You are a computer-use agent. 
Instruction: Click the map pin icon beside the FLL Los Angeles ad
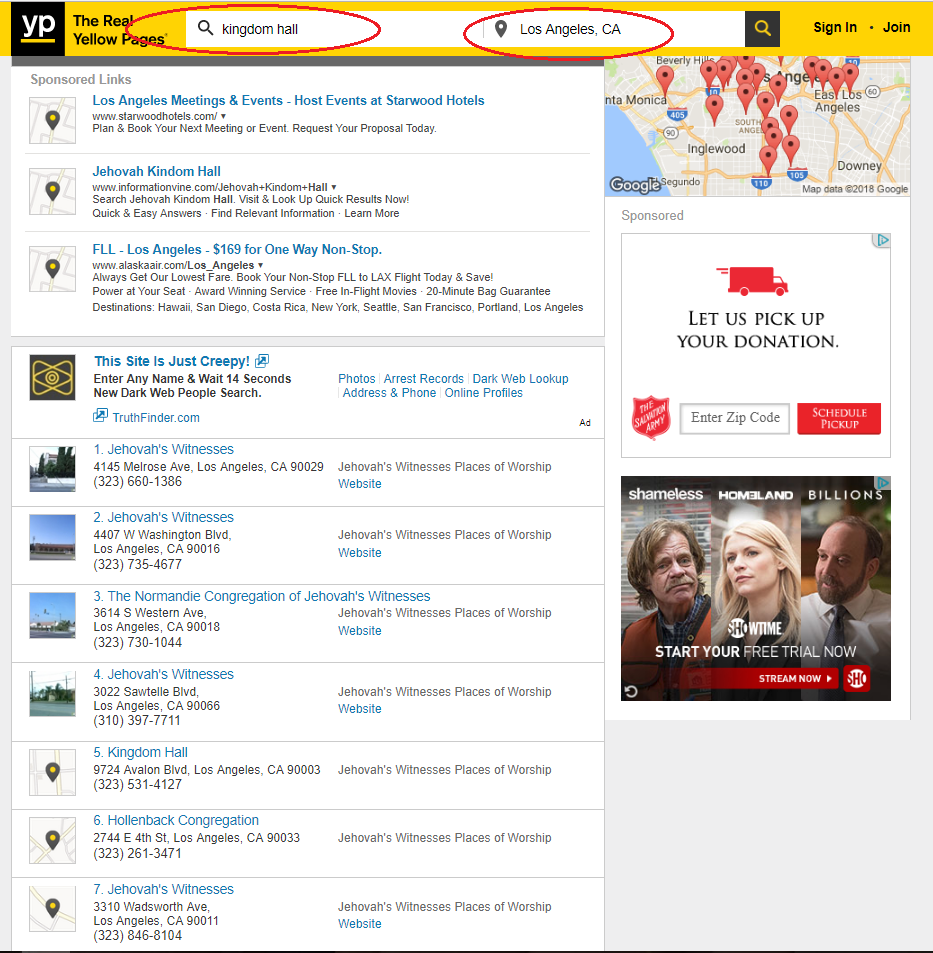pyautogui.click(x=53, y=269)
